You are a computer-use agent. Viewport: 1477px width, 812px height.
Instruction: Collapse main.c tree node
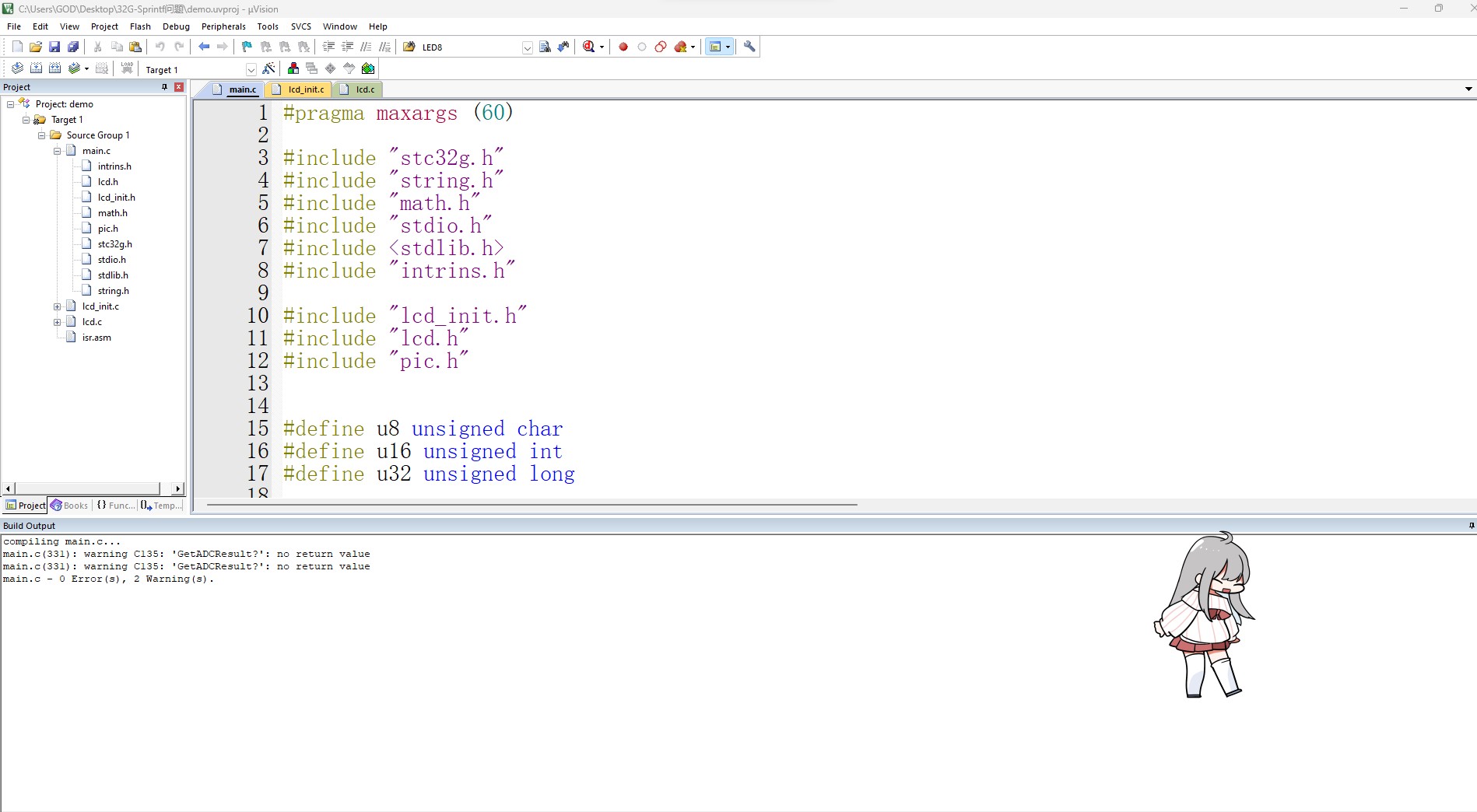pyautogui.click(x=57, y=151)
